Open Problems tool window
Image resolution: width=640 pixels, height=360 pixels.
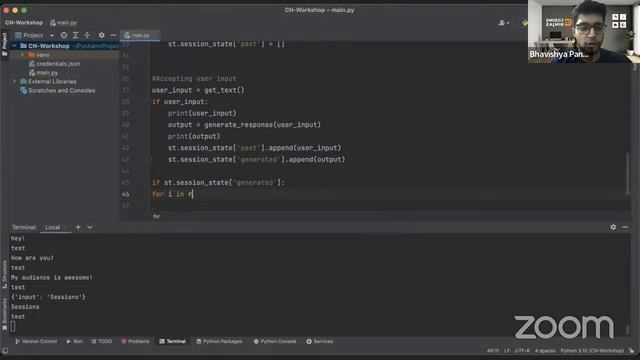tap(135, 341)
